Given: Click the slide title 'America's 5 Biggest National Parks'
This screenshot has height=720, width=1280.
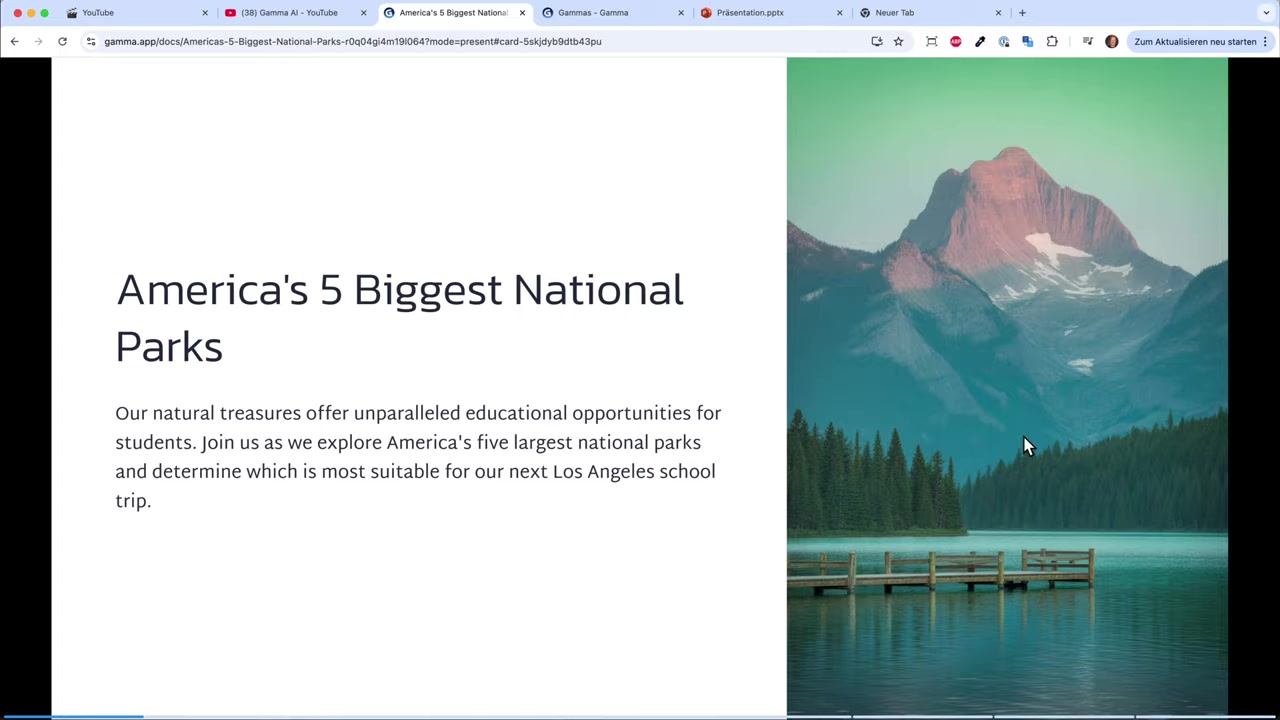Looking at the screenshot, I should click(x=400, y=318).
